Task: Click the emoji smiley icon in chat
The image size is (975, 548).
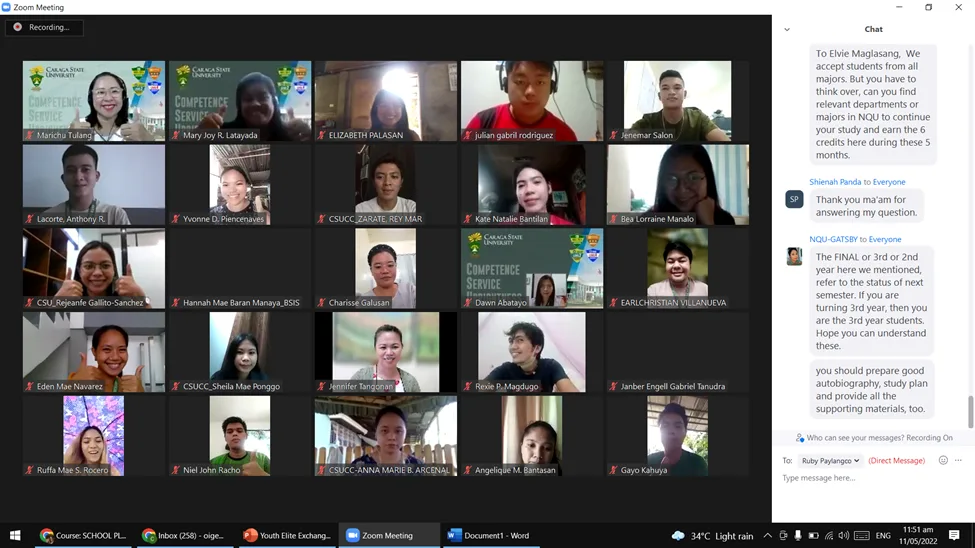Action: coord(943,460)
